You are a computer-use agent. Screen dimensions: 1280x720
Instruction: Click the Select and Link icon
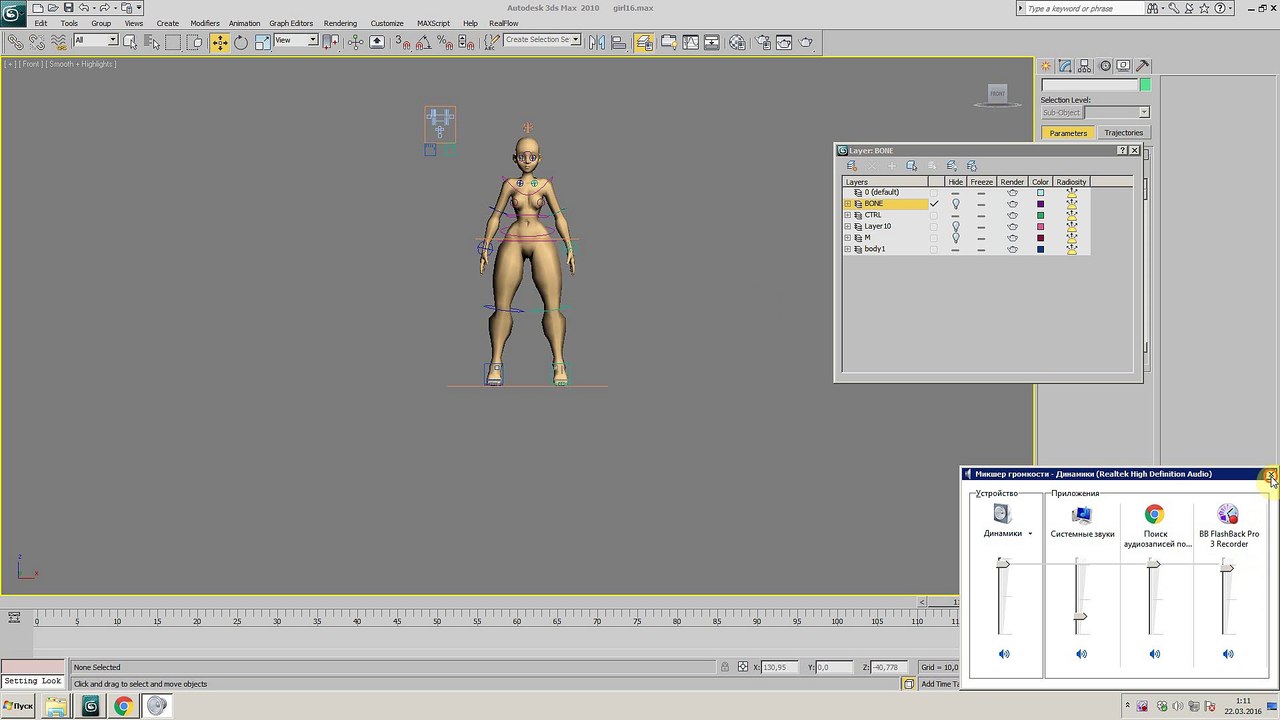[15, 42]
